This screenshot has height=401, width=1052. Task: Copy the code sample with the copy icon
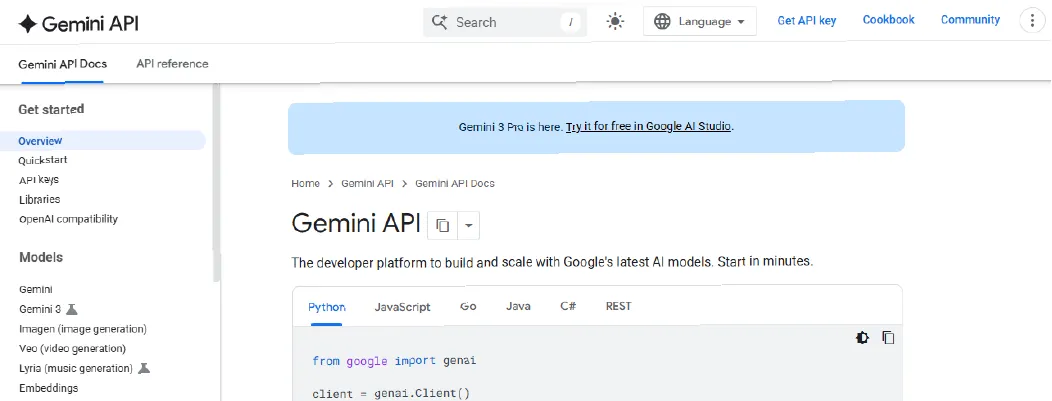click(x=888, y=337)
